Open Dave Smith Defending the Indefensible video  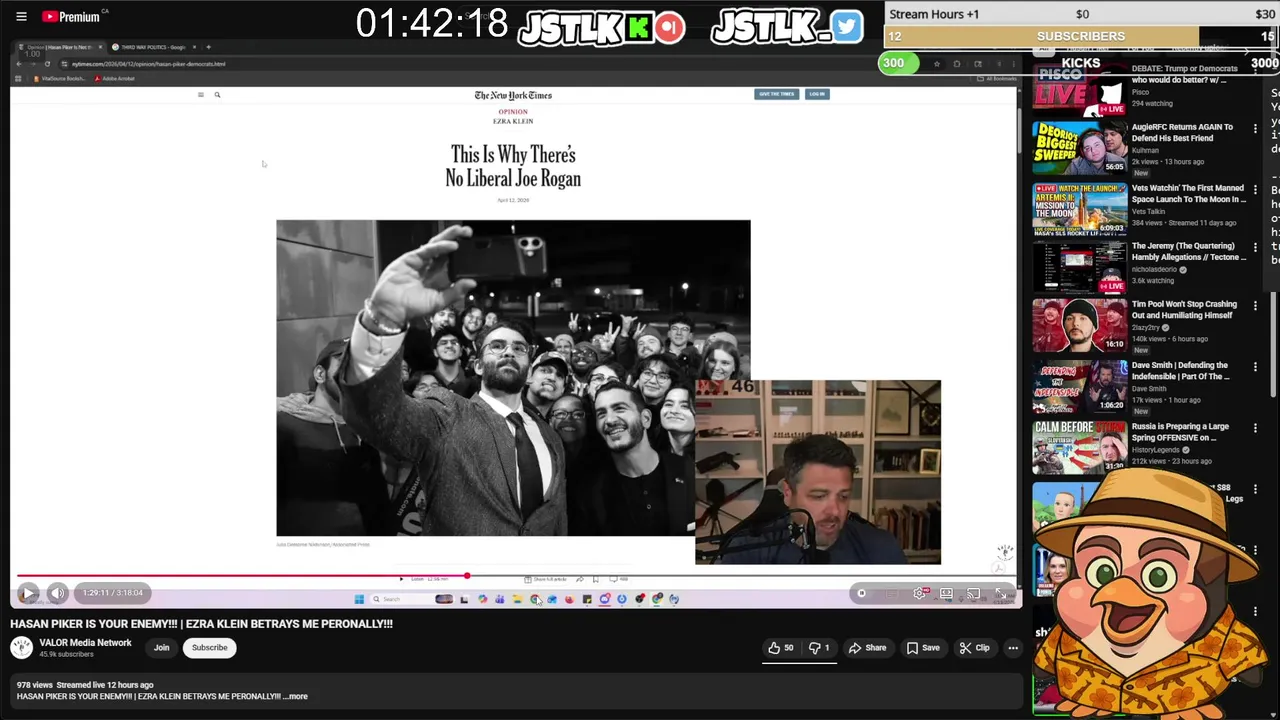click(1079, 386)
